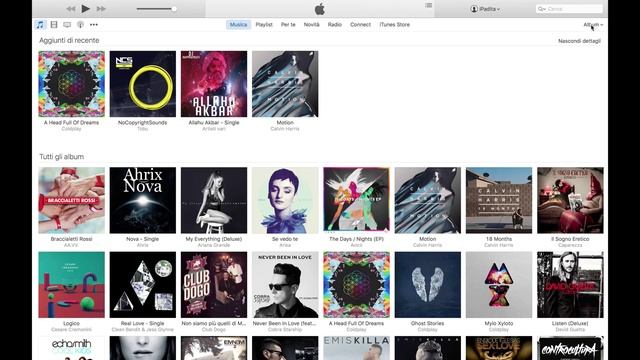Open the Mylo Xyloto album
This screenshot has width=640, height=360.
click(x=499, y=284)
